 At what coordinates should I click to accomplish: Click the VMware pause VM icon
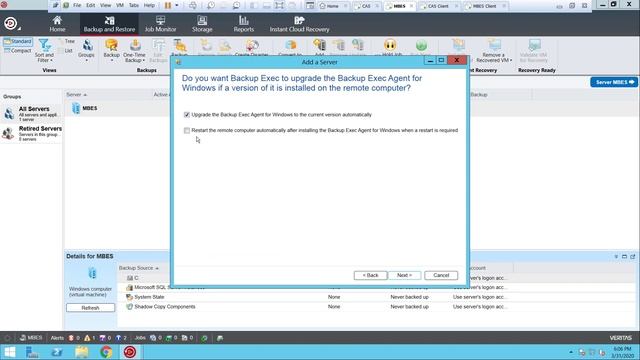tap(168, 5)
